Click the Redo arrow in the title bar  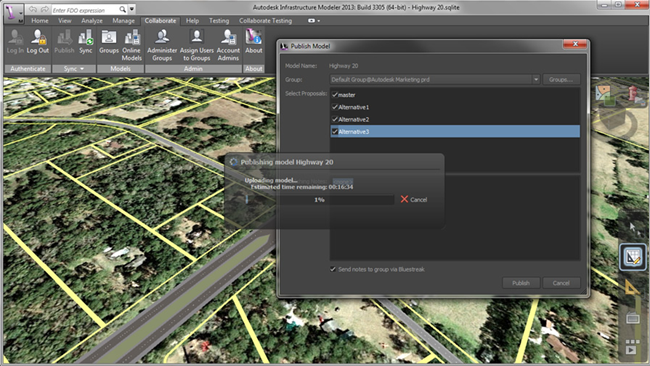point(44,10)
